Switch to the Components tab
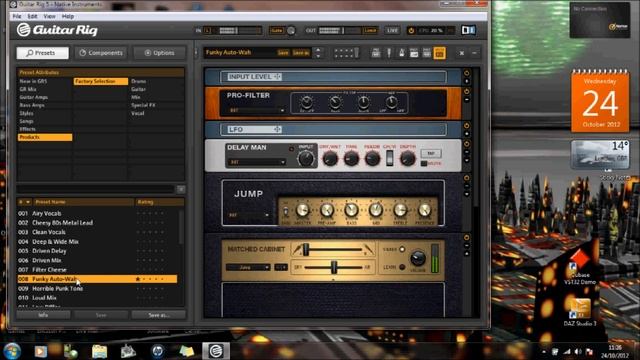The image size is (640, 360). pos(101,53)
